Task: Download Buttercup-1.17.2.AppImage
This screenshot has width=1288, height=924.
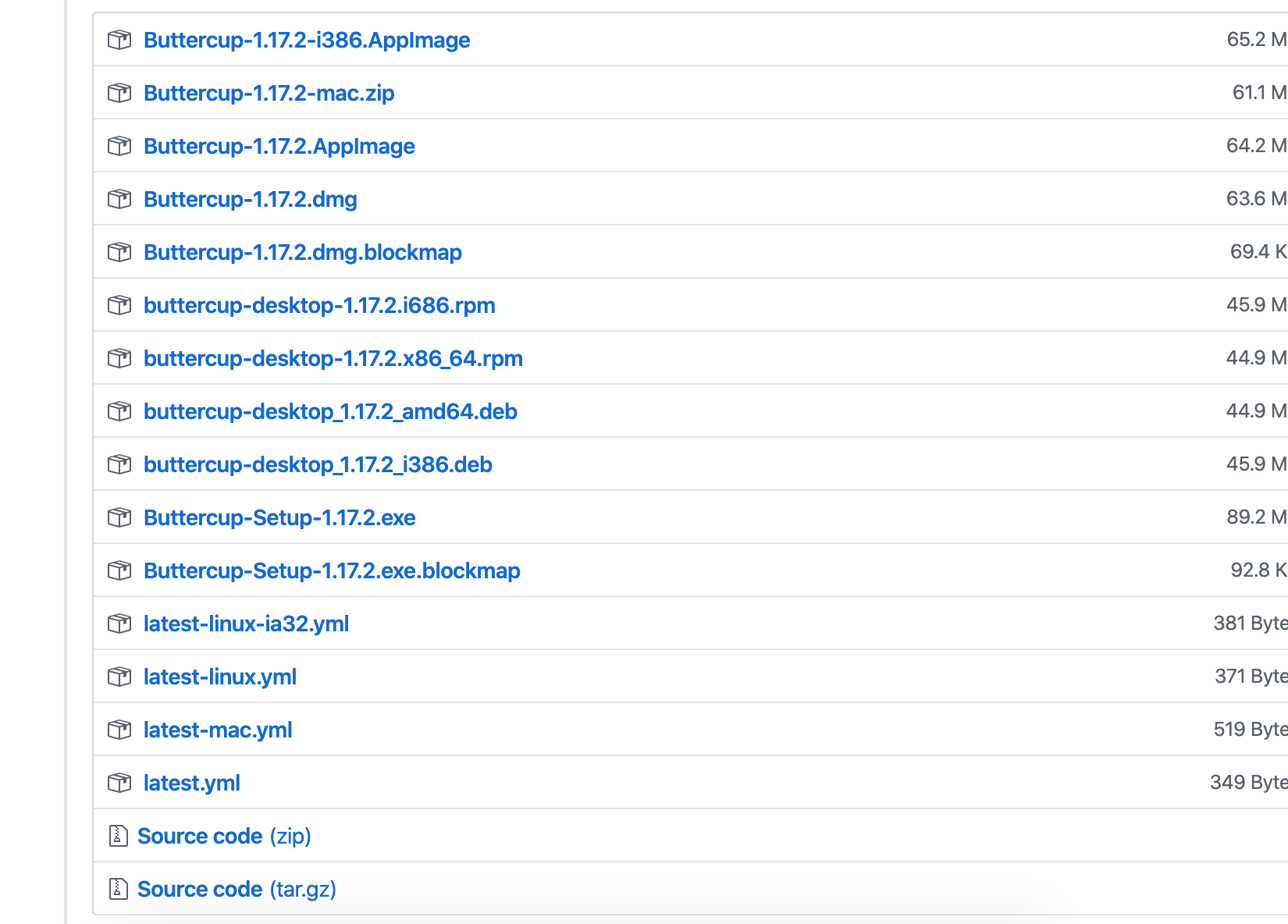Action: point(279,146)
